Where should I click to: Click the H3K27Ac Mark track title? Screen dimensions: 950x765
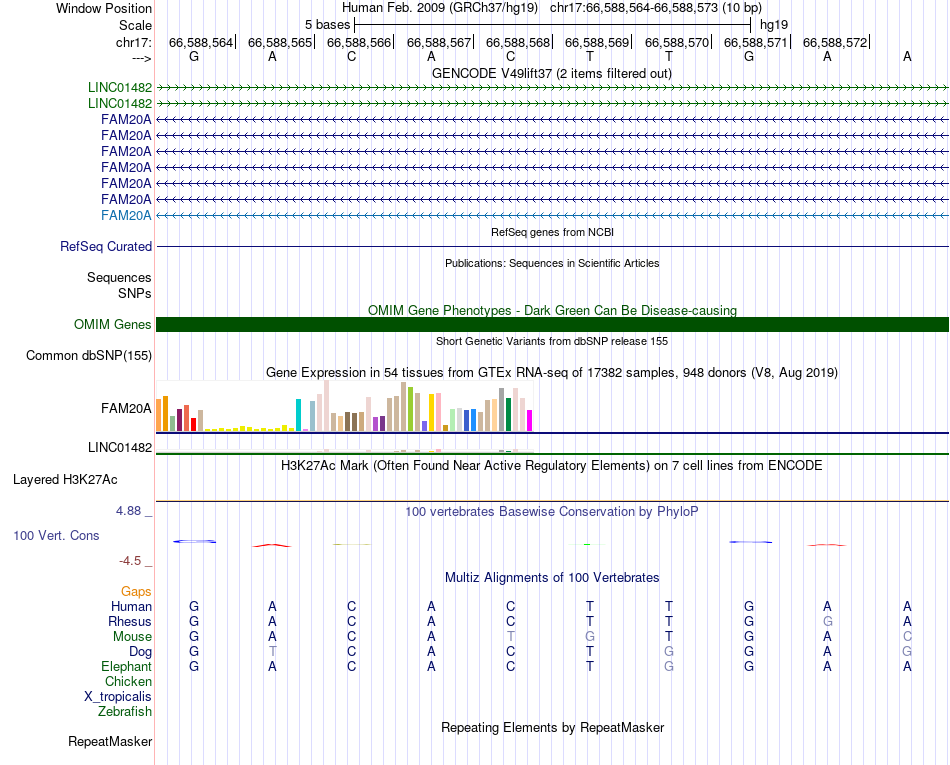pyautogui.click(x=552, y=465)
